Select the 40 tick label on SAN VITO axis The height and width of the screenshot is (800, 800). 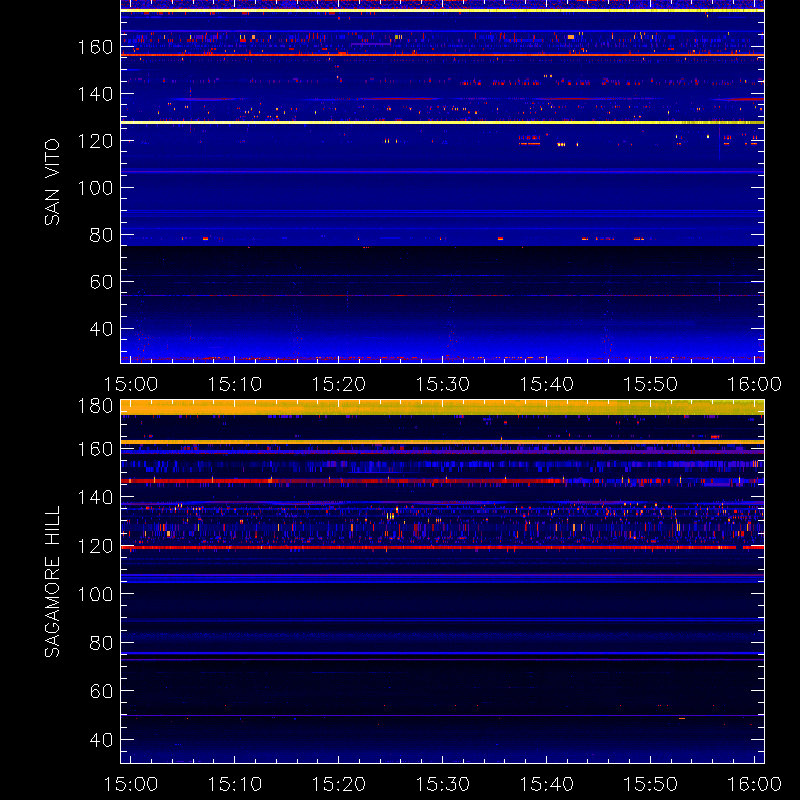pos(101,329)
